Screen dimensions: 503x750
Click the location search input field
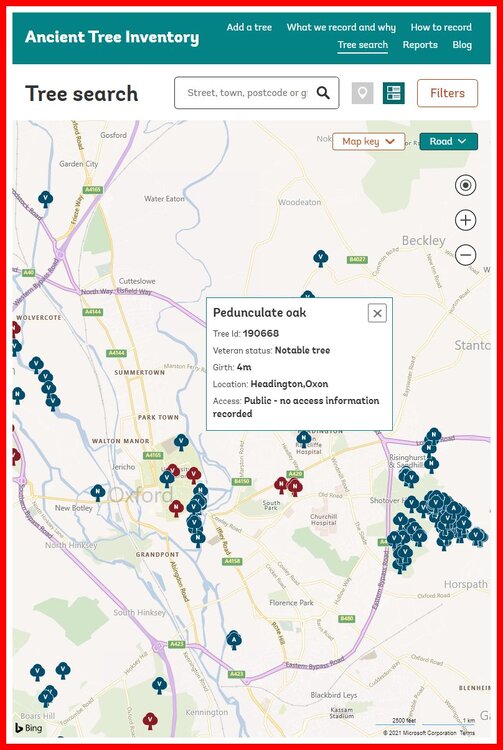point(248,93)
